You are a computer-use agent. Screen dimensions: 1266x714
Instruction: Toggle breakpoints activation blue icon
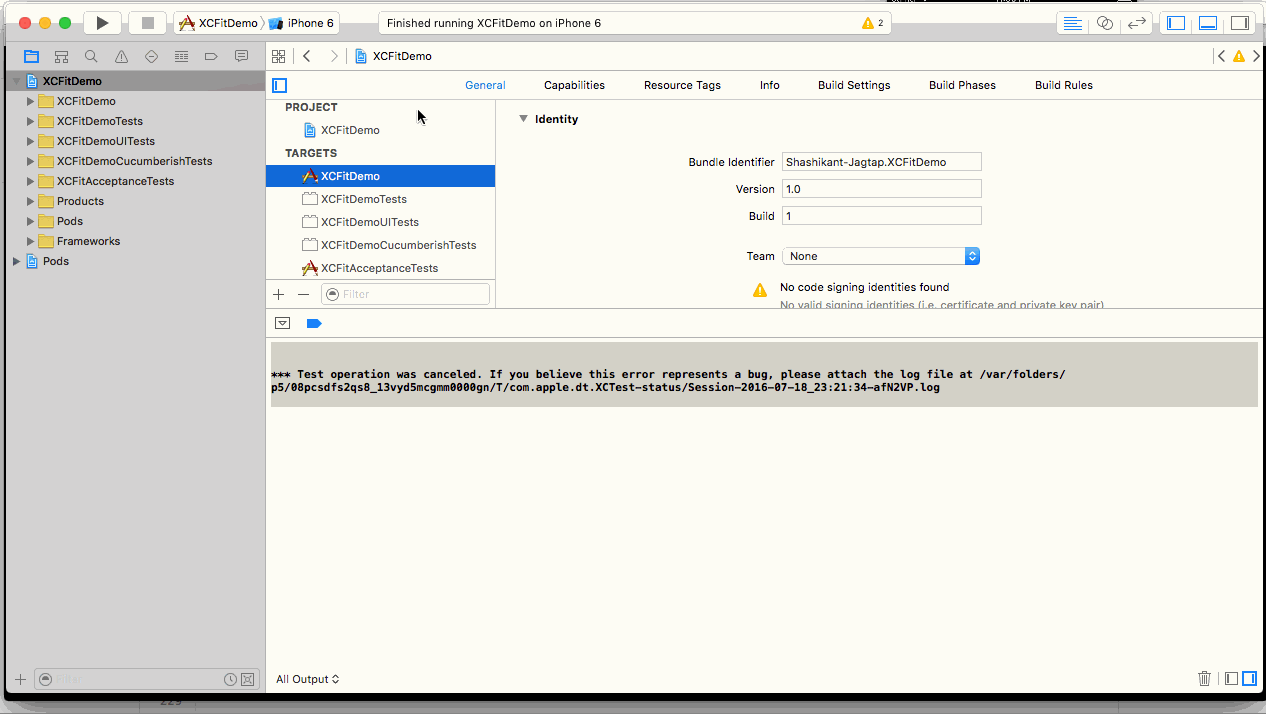coord(314,323)
